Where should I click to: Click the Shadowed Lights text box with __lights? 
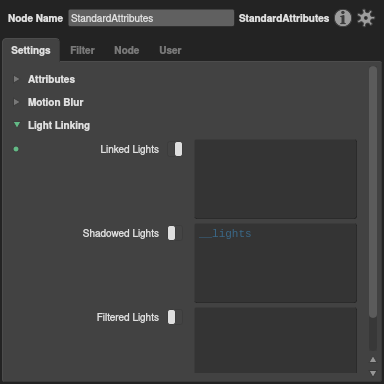(276, 263)
